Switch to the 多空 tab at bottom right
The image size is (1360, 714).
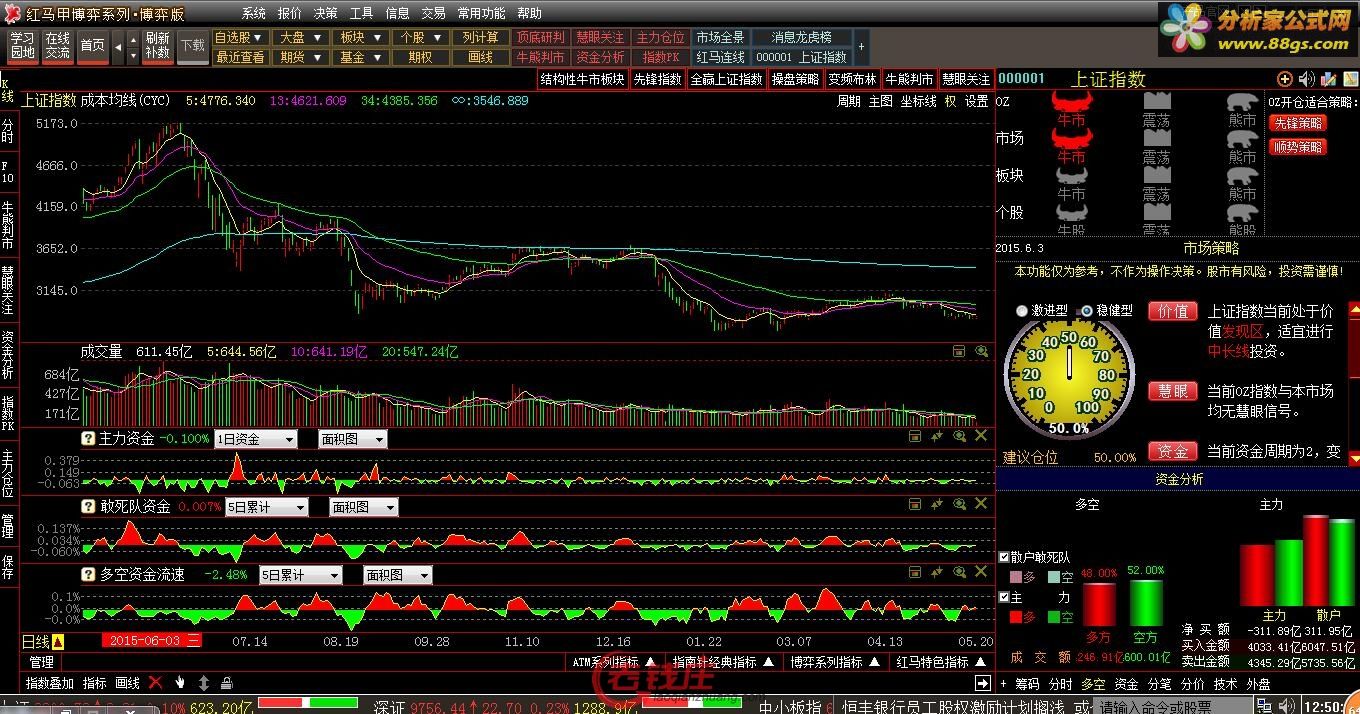click(1093, 684)
